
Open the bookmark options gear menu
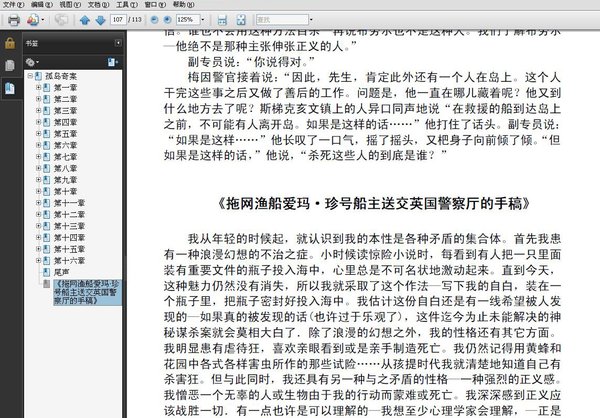tap(32, 62)
